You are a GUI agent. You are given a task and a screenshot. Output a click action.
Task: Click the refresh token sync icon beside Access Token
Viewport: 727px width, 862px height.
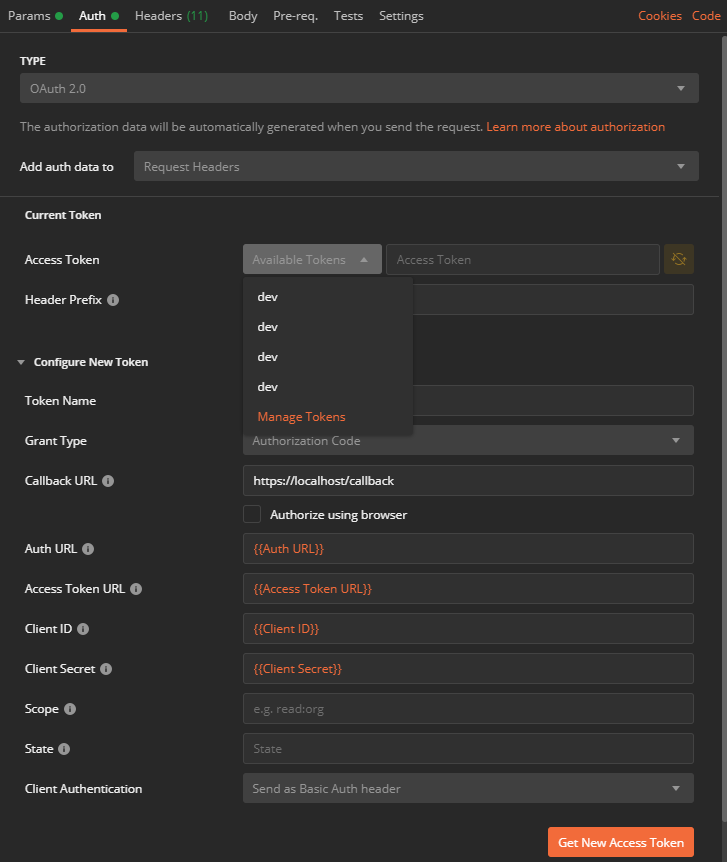[679, 259]
